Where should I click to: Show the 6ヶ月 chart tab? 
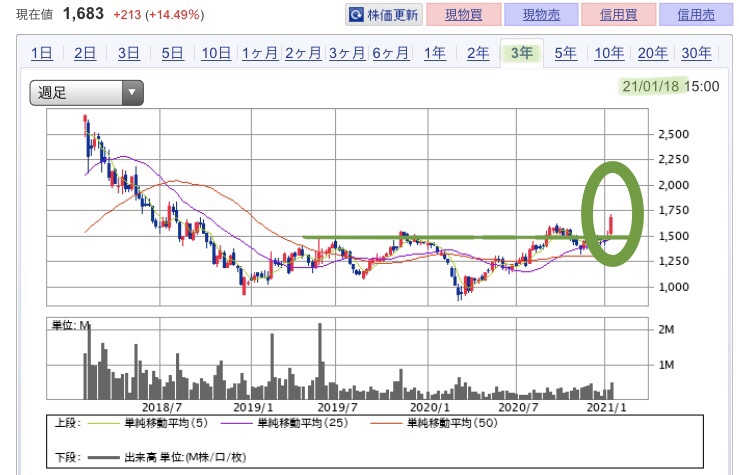tap(391, 54)
